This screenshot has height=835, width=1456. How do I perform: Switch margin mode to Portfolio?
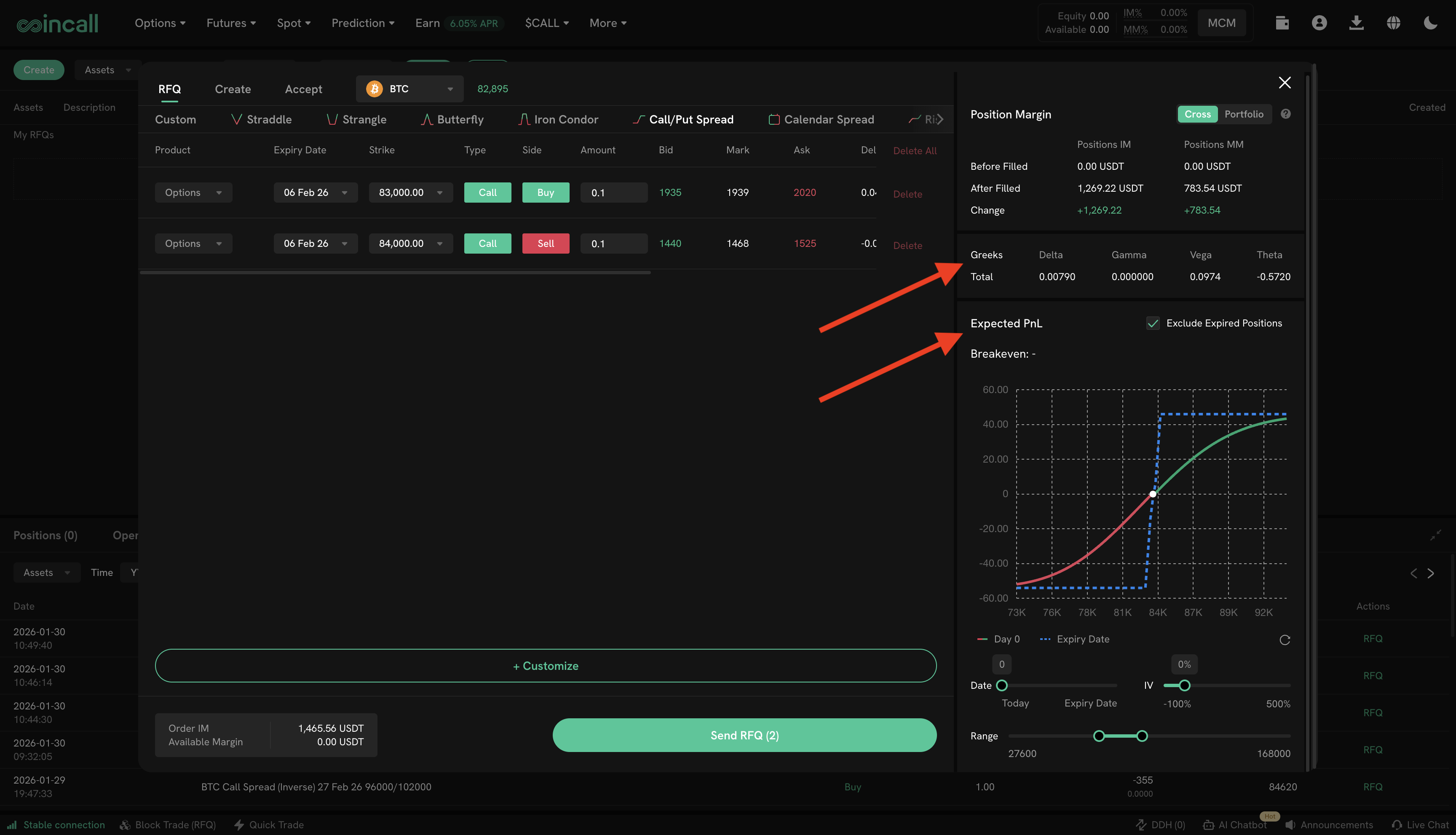click(x=1244, y=114)
